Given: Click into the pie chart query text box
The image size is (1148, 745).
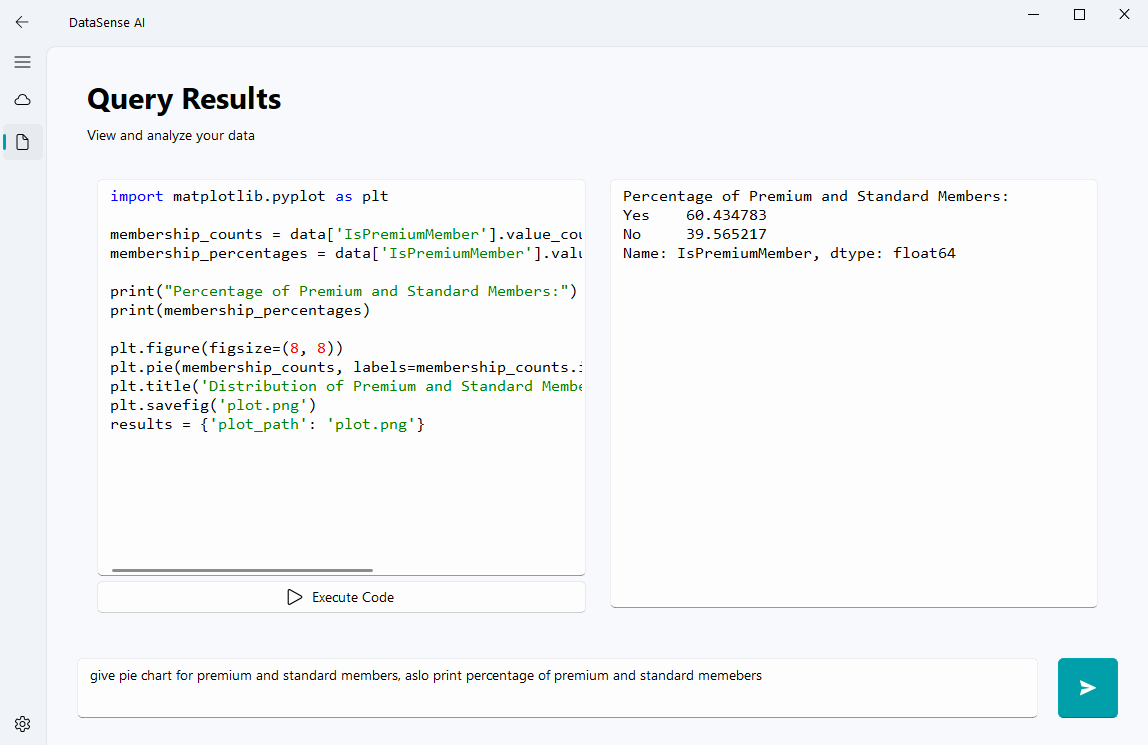Looking at the screenshot, I should pos(556,687).
